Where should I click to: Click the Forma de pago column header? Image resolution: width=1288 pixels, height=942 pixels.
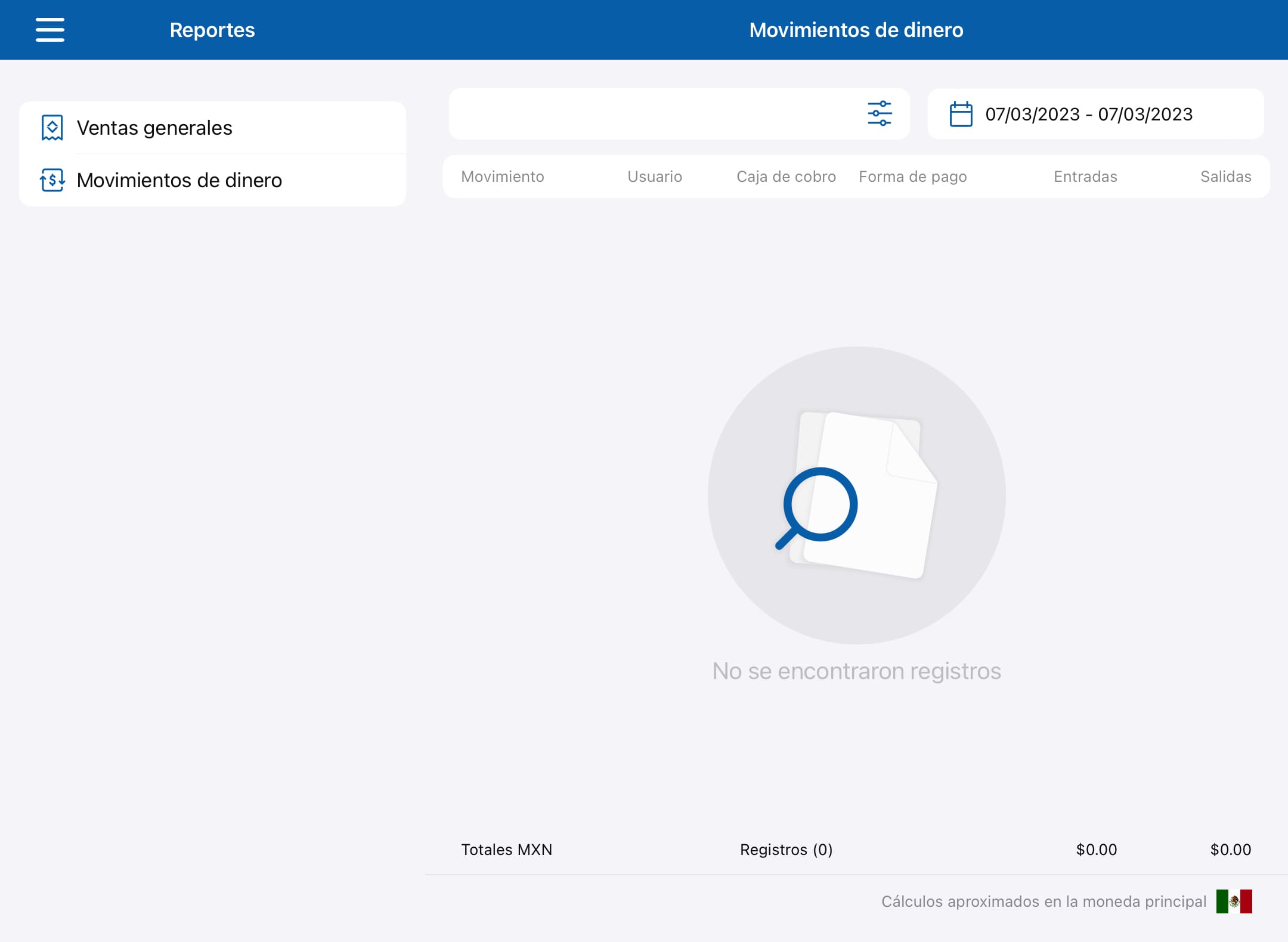tap(912, 177)
